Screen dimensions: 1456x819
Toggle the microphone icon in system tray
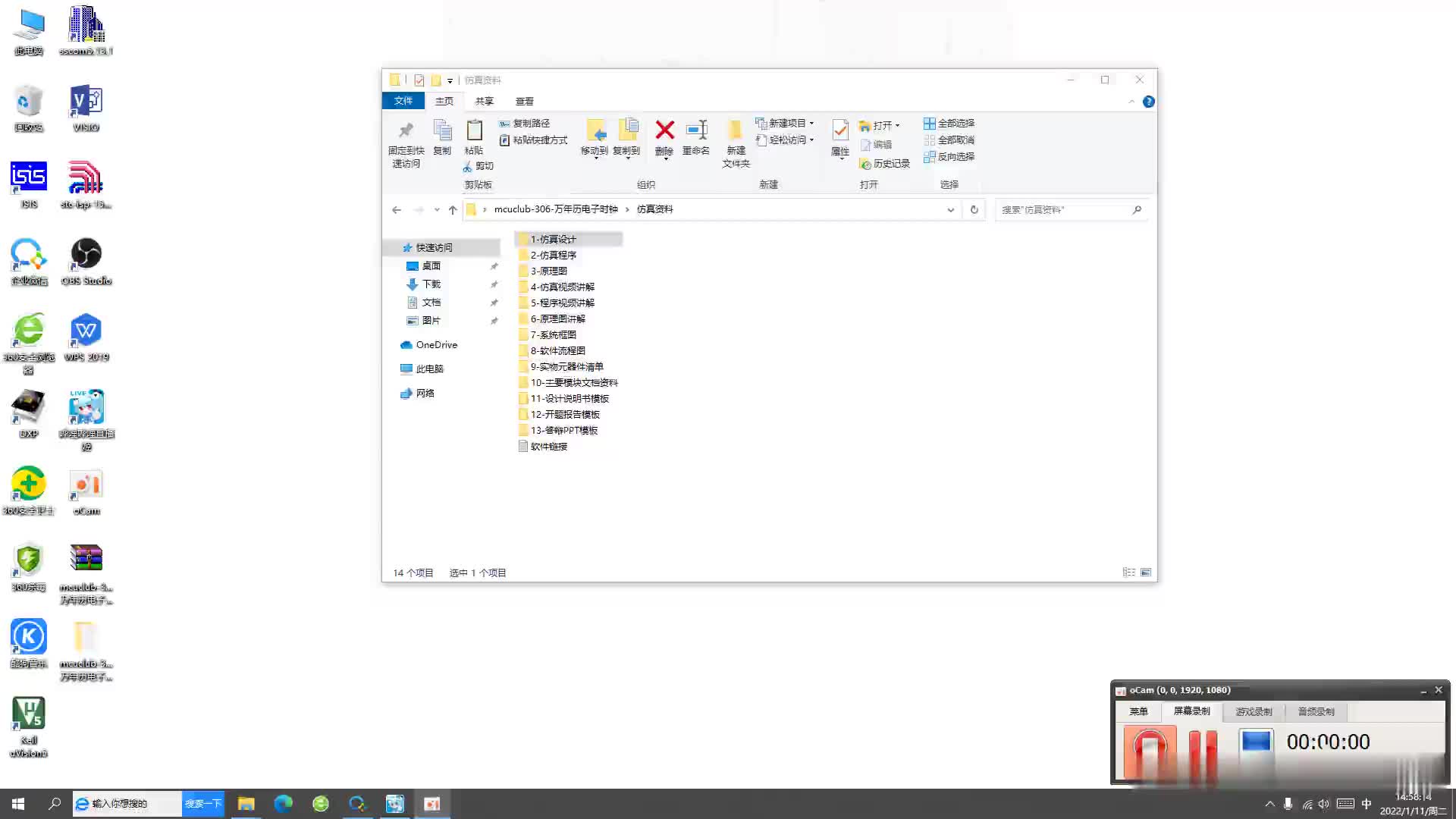[x=1288, y=804]
